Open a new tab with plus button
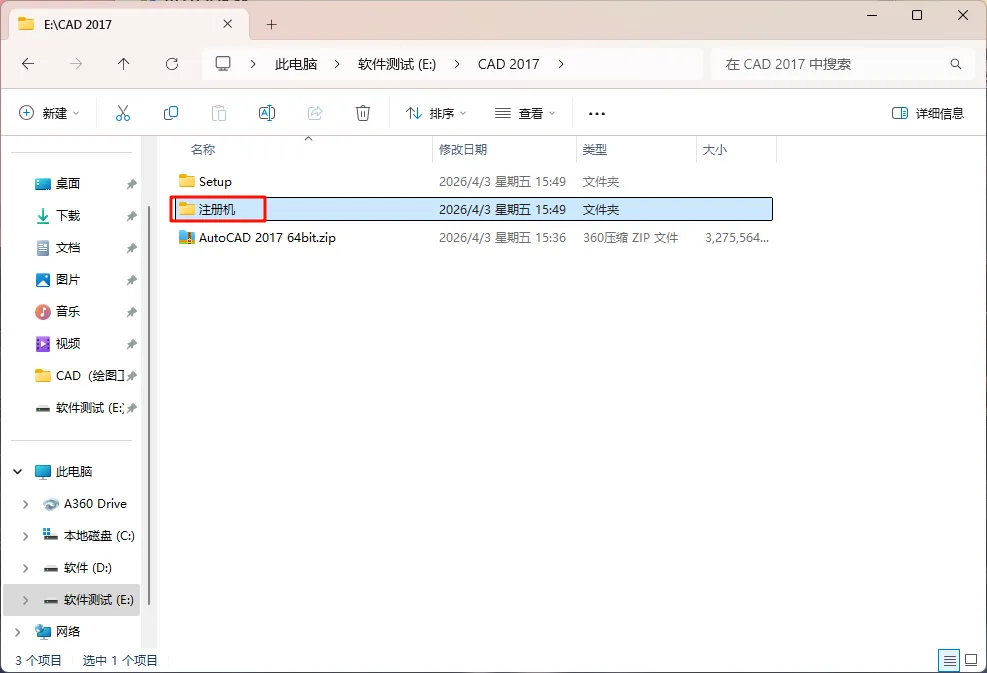This screenshot has width=987, height=673. pyautogui.click(x=271, y=25)
